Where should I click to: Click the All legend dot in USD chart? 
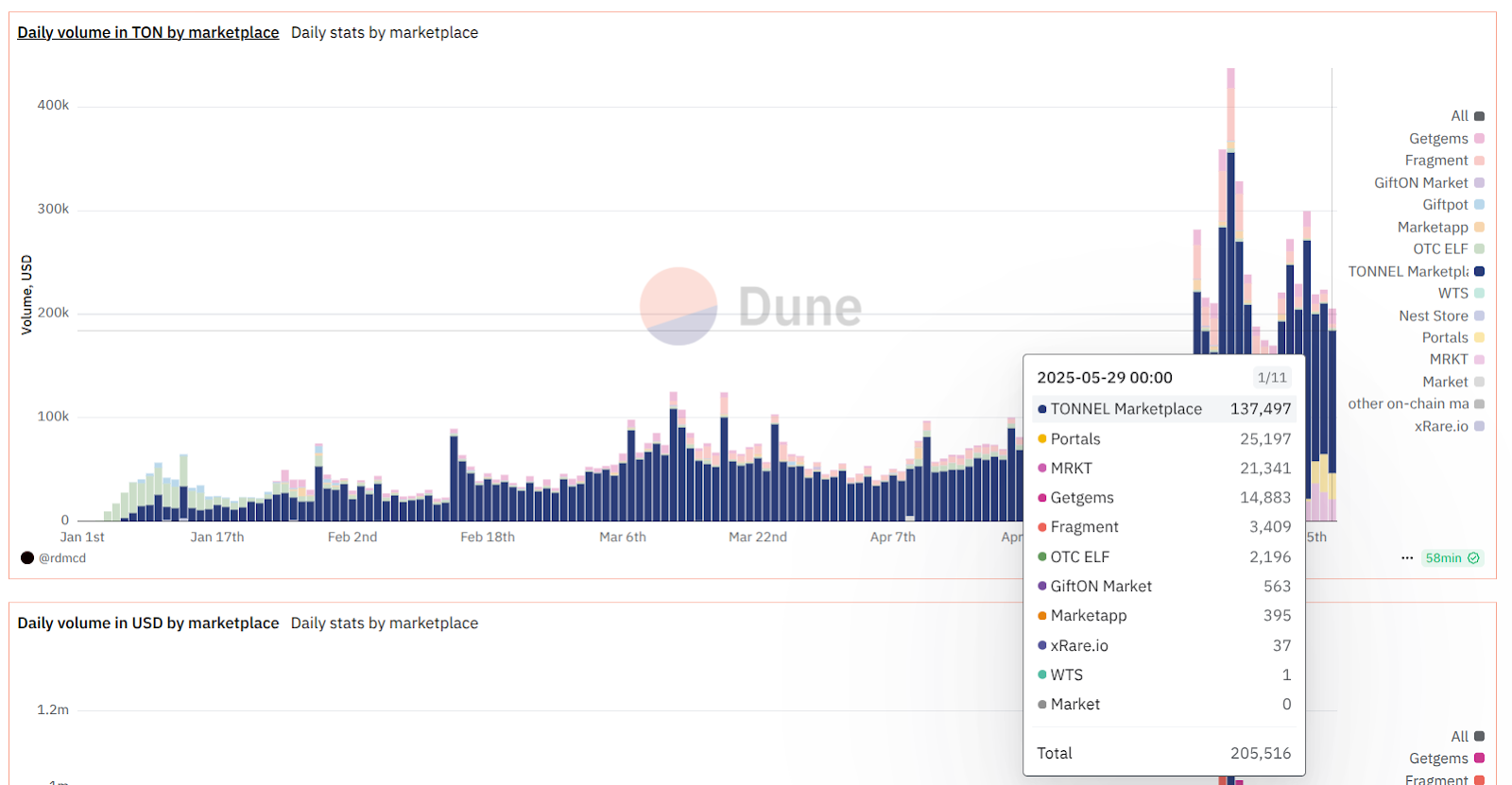[x=1479, y=737]
